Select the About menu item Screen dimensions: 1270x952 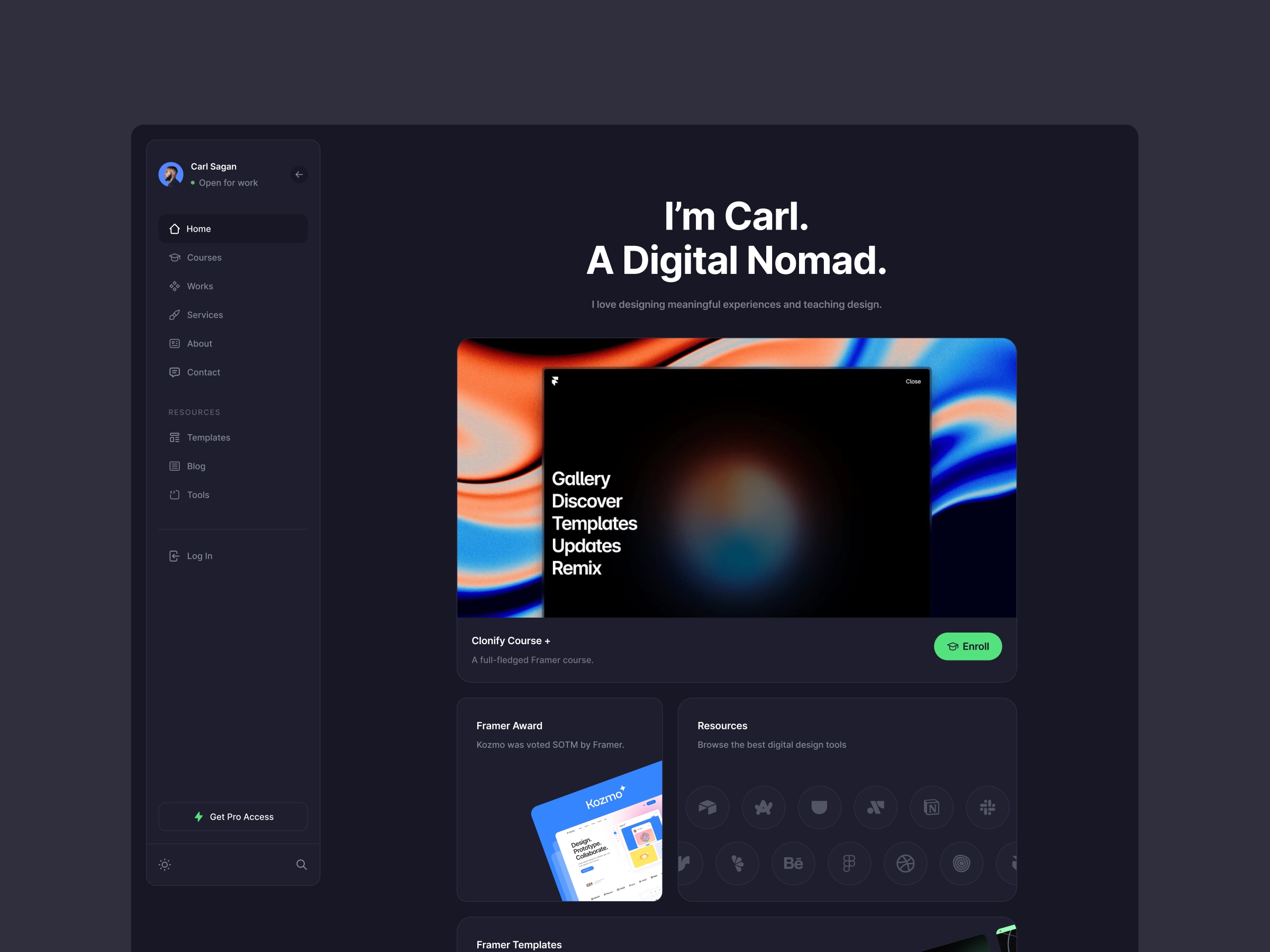[199, 343]
